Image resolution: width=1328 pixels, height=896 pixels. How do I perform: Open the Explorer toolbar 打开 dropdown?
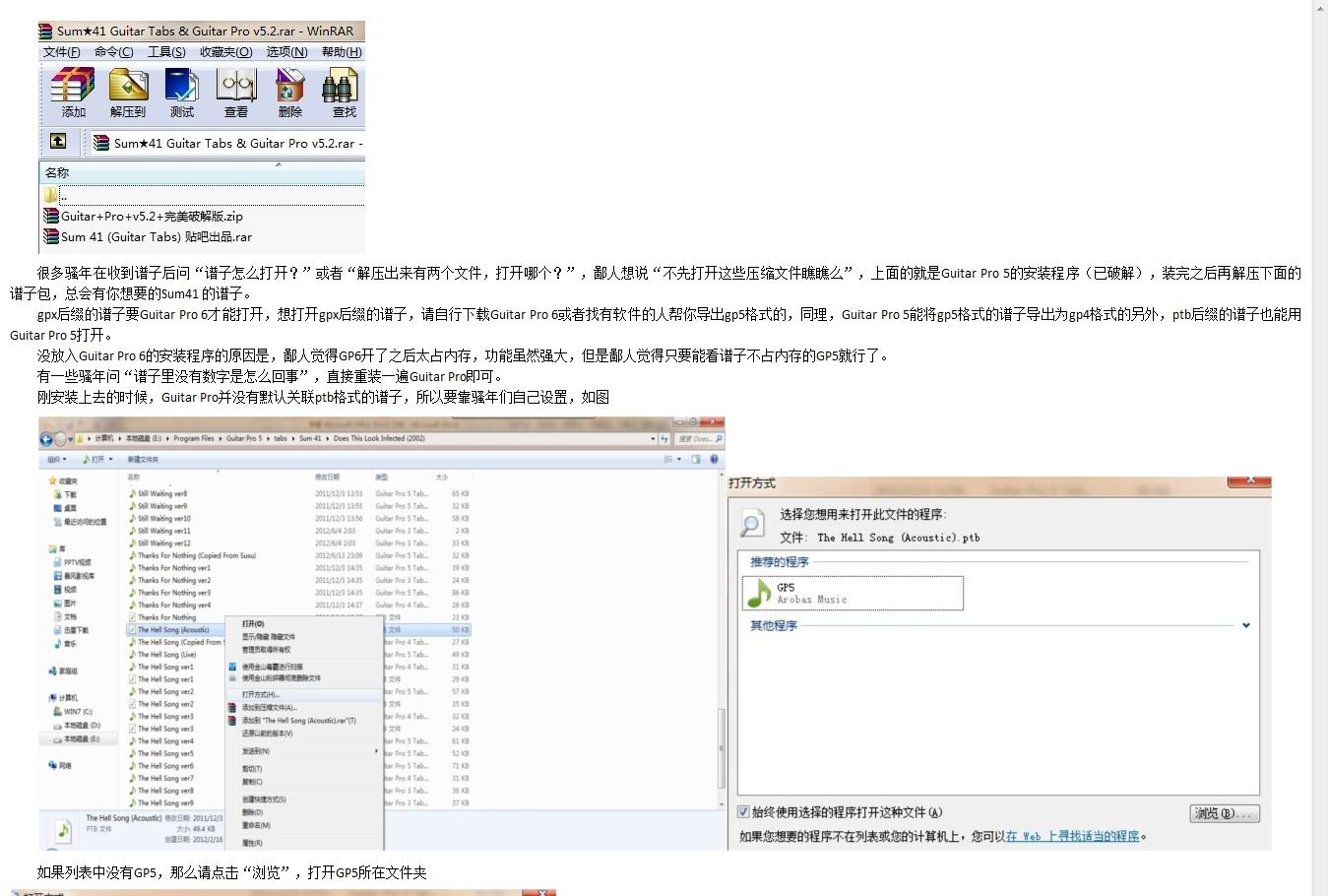coord(98,459)
